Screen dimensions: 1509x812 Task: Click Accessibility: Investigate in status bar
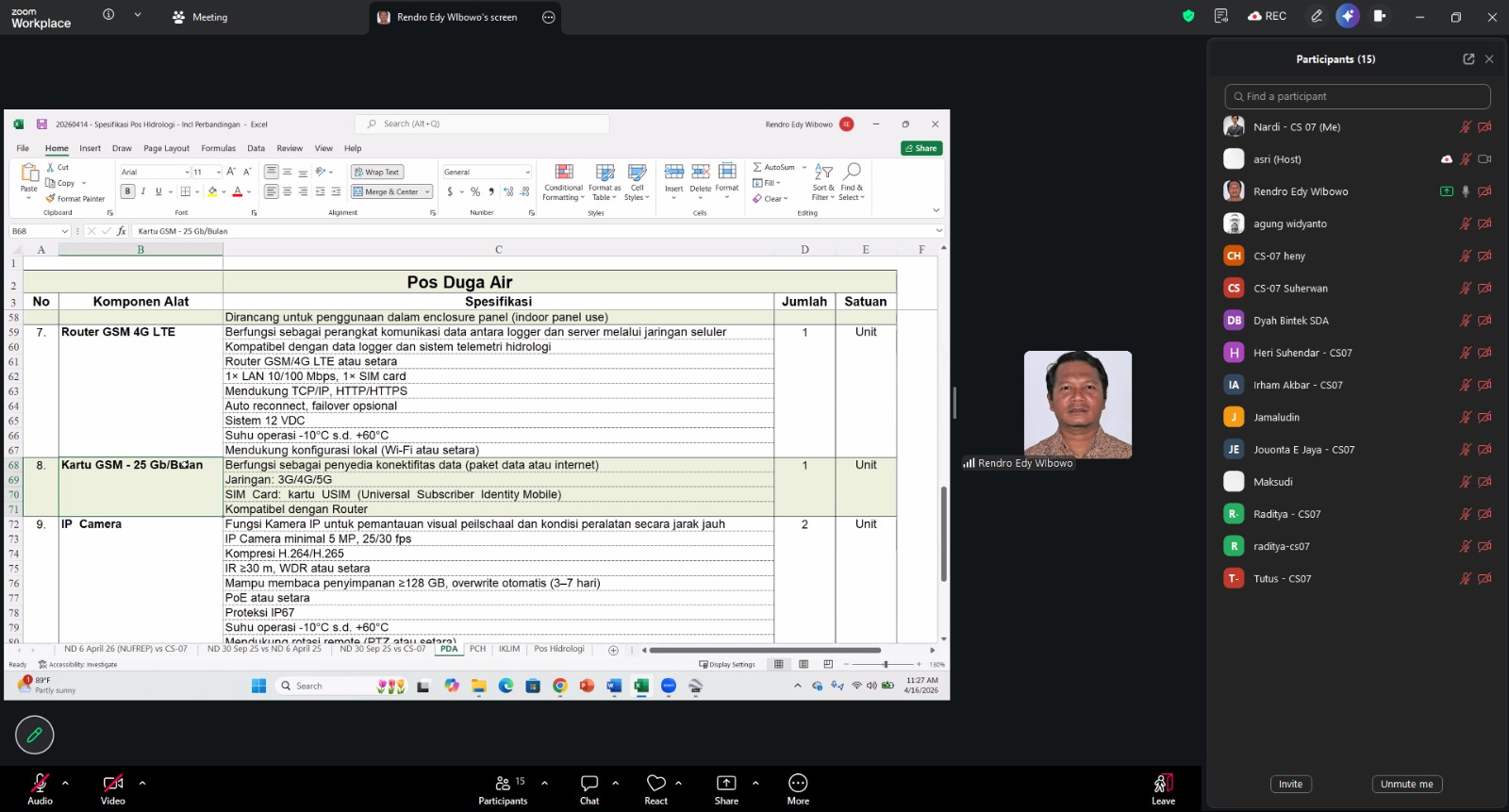[x=78, y=665]
